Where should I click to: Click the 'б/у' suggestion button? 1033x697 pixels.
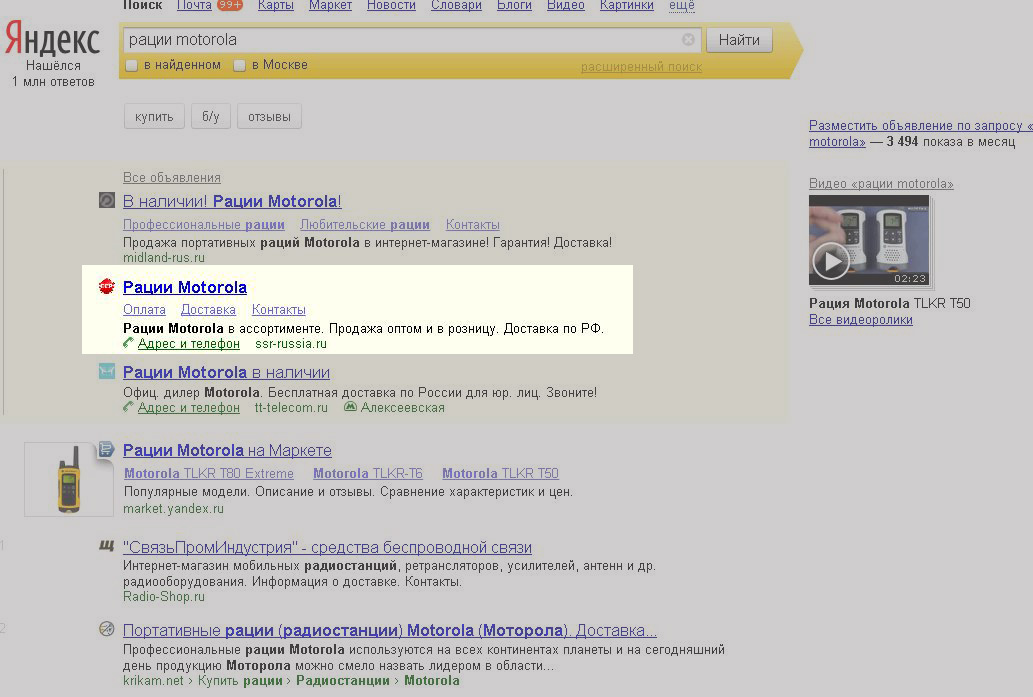click(x=211, y=117)
